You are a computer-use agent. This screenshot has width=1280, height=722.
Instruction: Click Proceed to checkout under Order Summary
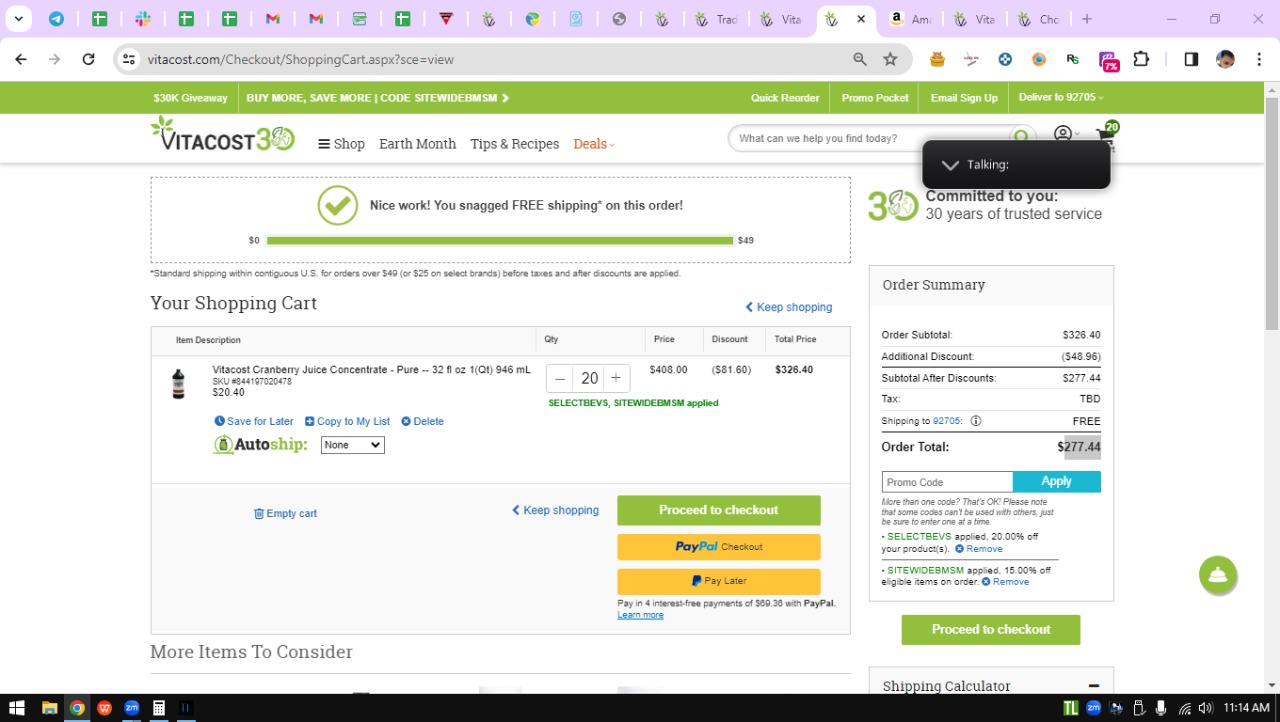click(991, 630)
